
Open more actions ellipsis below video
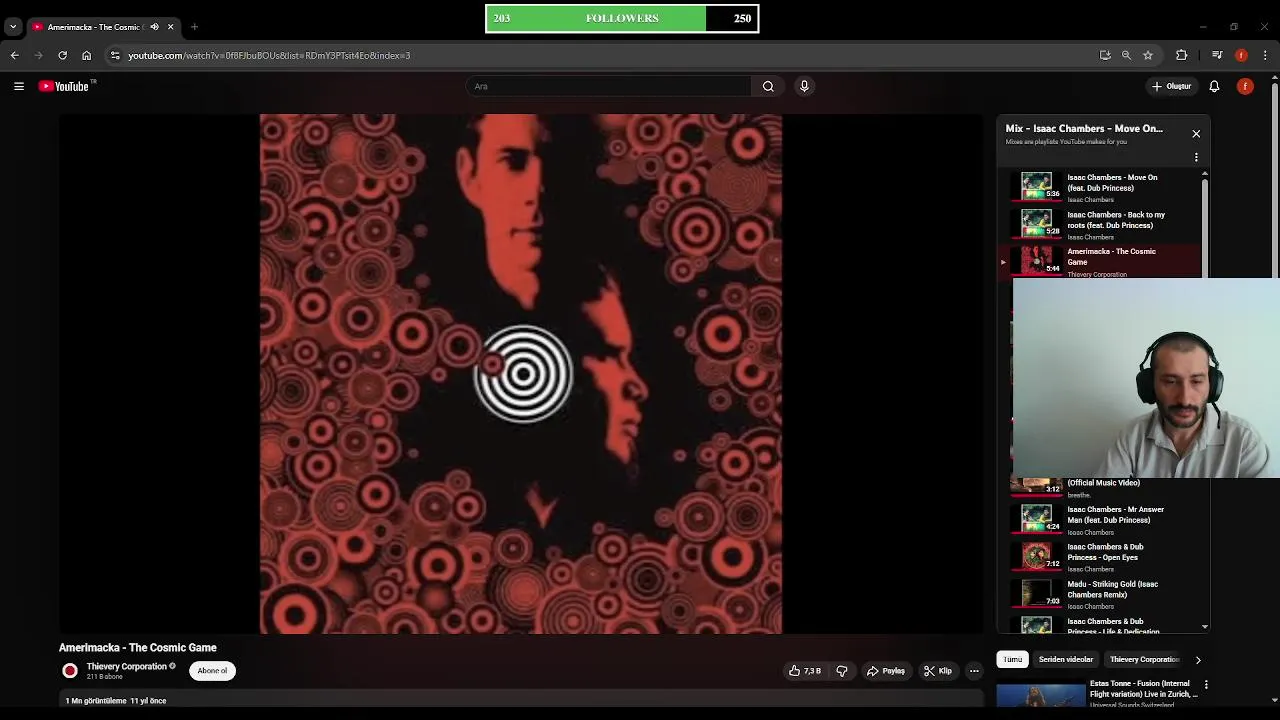(x=974, y=671)
